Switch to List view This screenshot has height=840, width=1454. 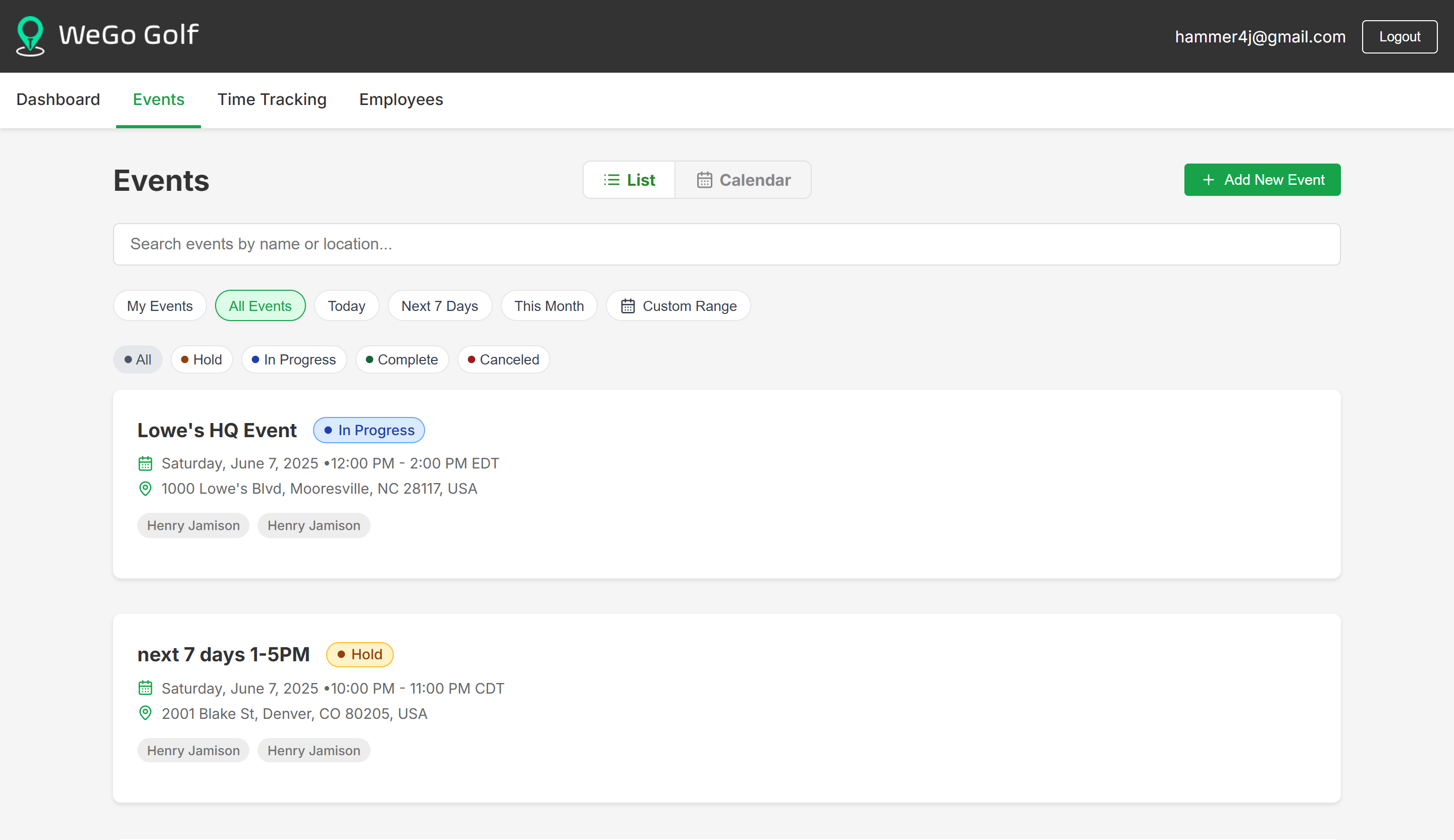629,180
